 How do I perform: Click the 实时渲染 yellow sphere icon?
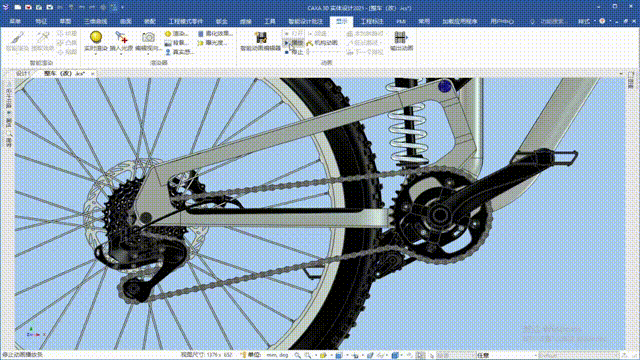pyautogui.click(x=96, y=38)
